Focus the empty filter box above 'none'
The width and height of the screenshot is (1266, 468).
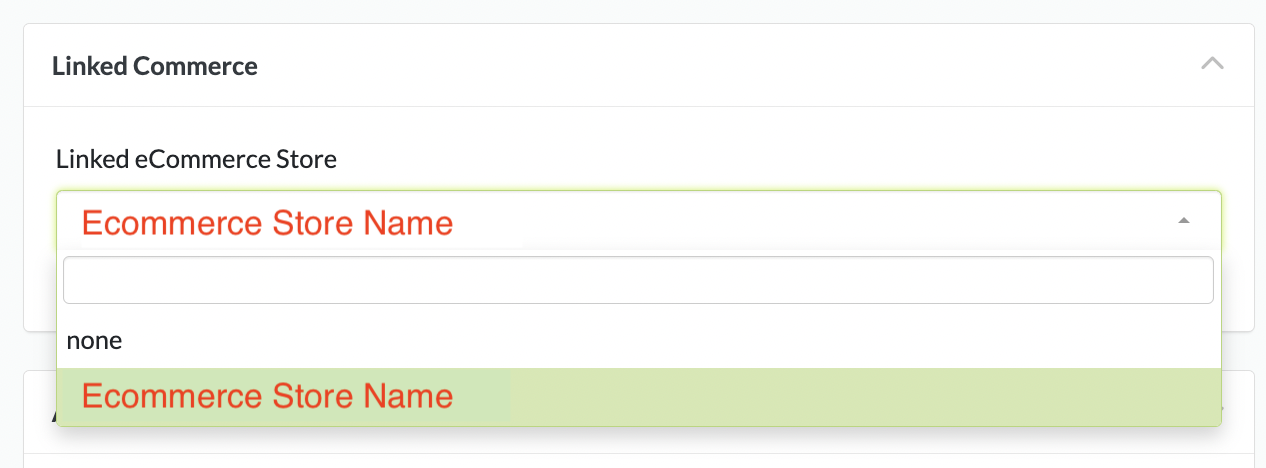pos(638,280)
